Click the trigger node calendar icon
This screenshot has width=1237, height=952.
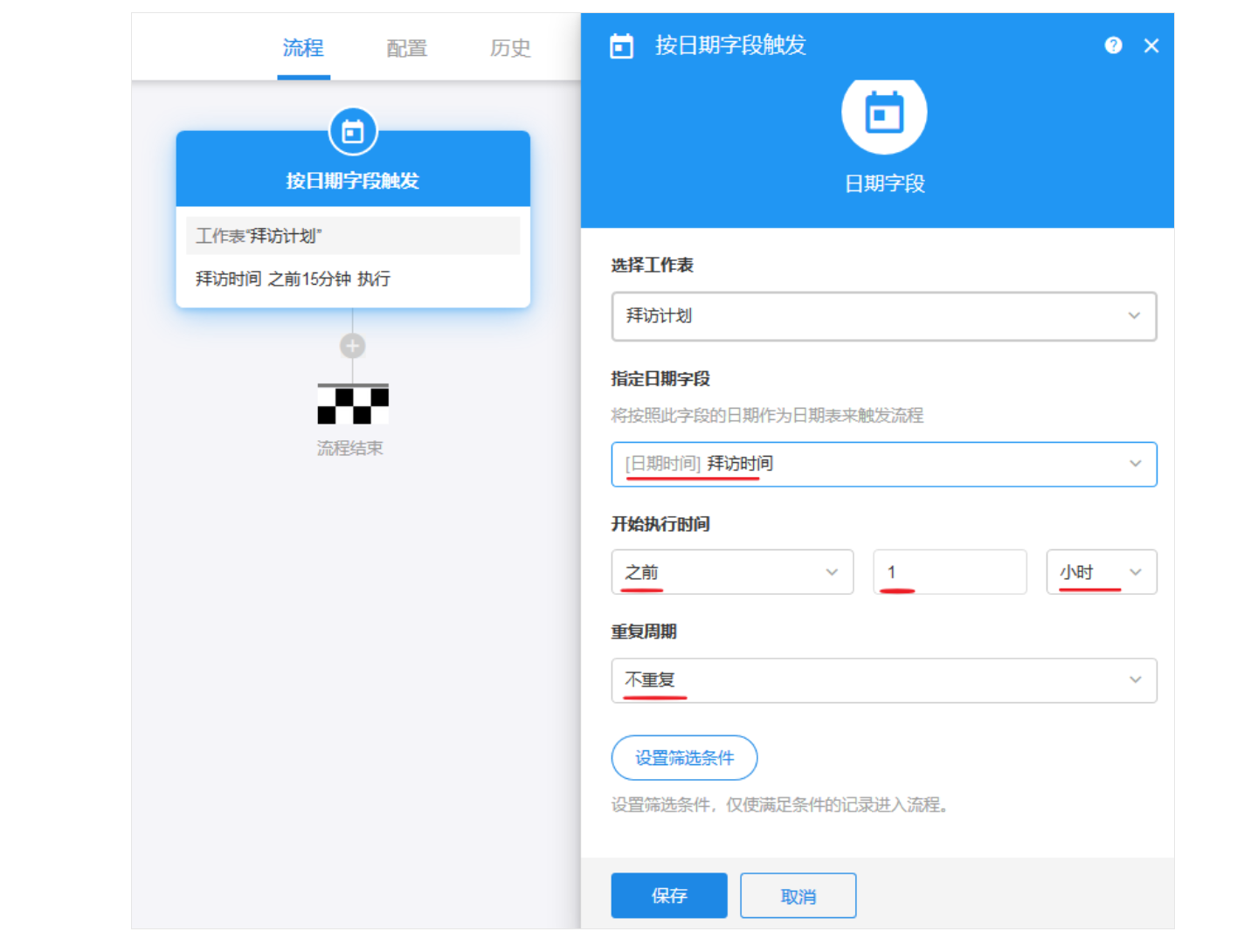(353, 132)
